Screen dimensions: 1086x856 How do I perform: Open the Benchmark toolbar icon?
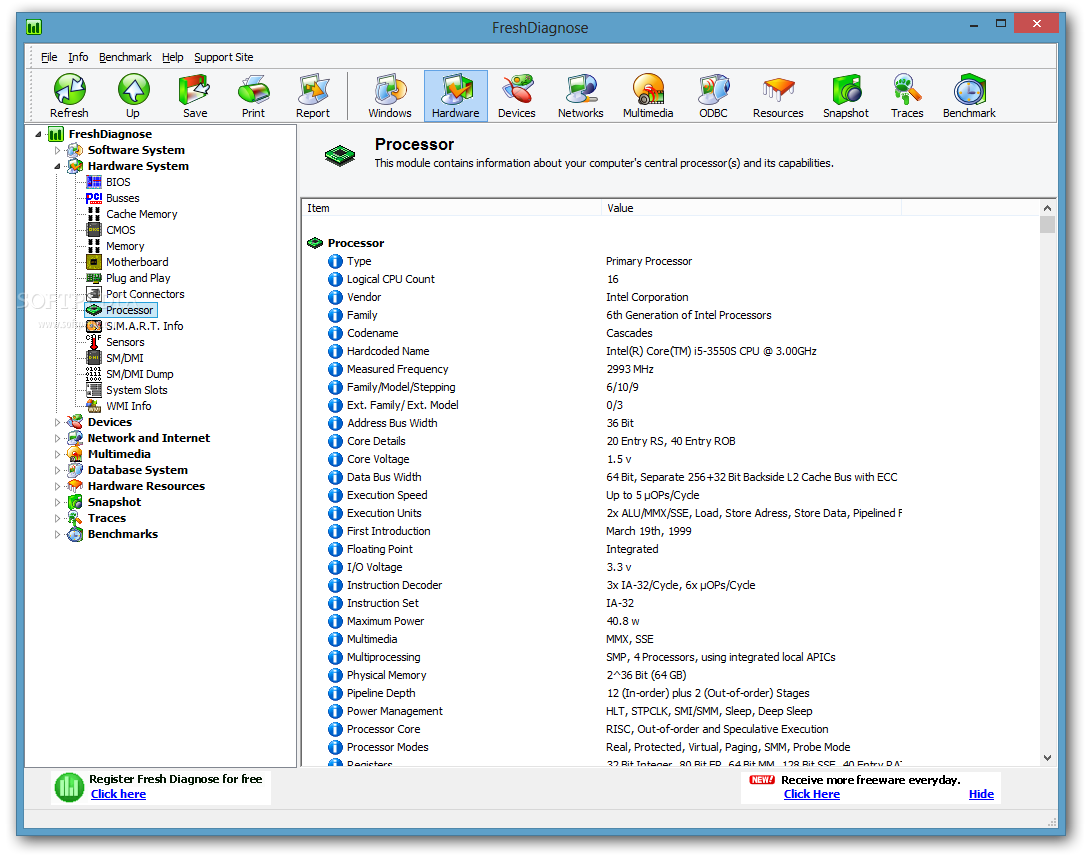point(969,96)
